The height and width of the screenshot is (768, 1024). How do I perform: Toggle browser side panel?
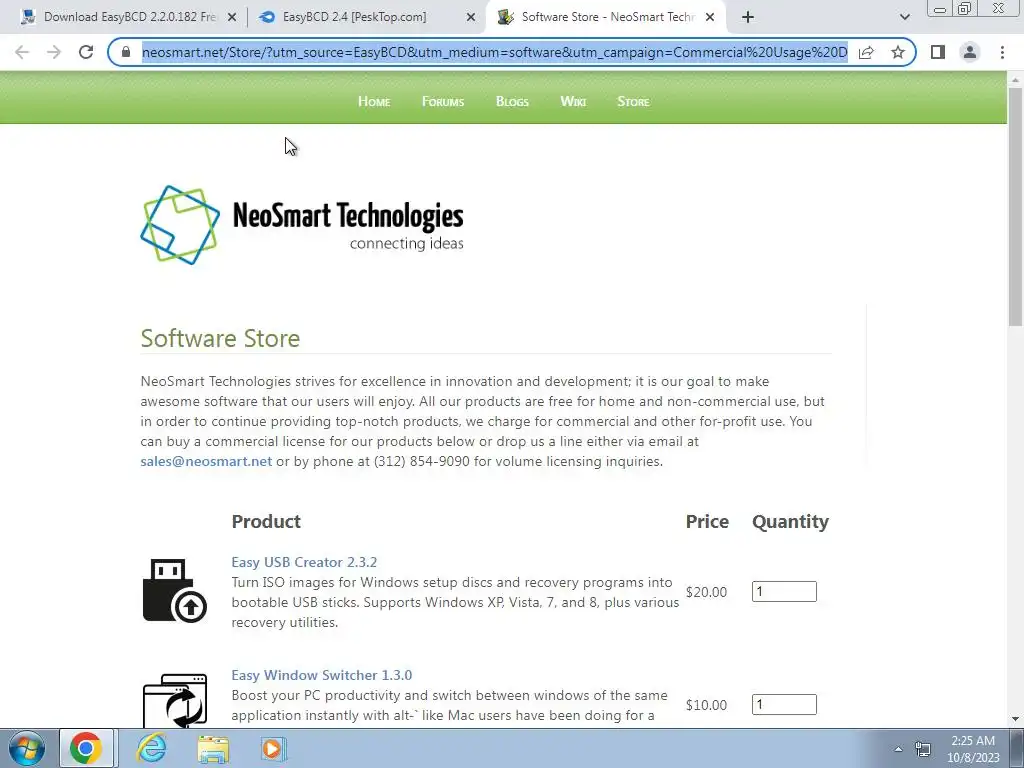(938, 52)
